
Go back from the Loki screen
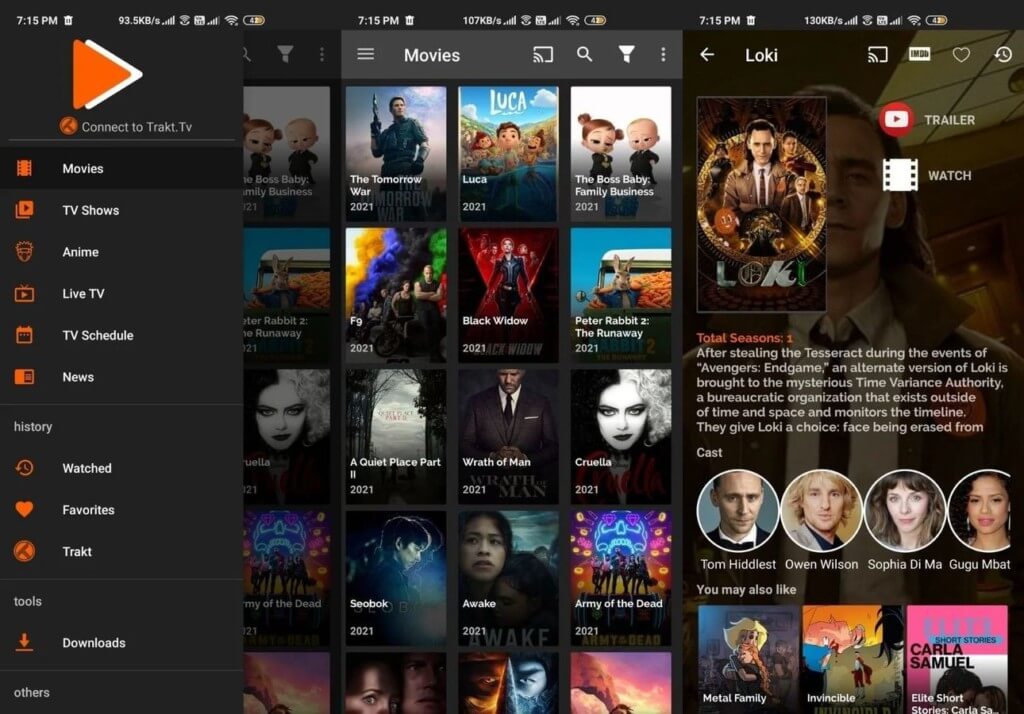pos(707,55)
